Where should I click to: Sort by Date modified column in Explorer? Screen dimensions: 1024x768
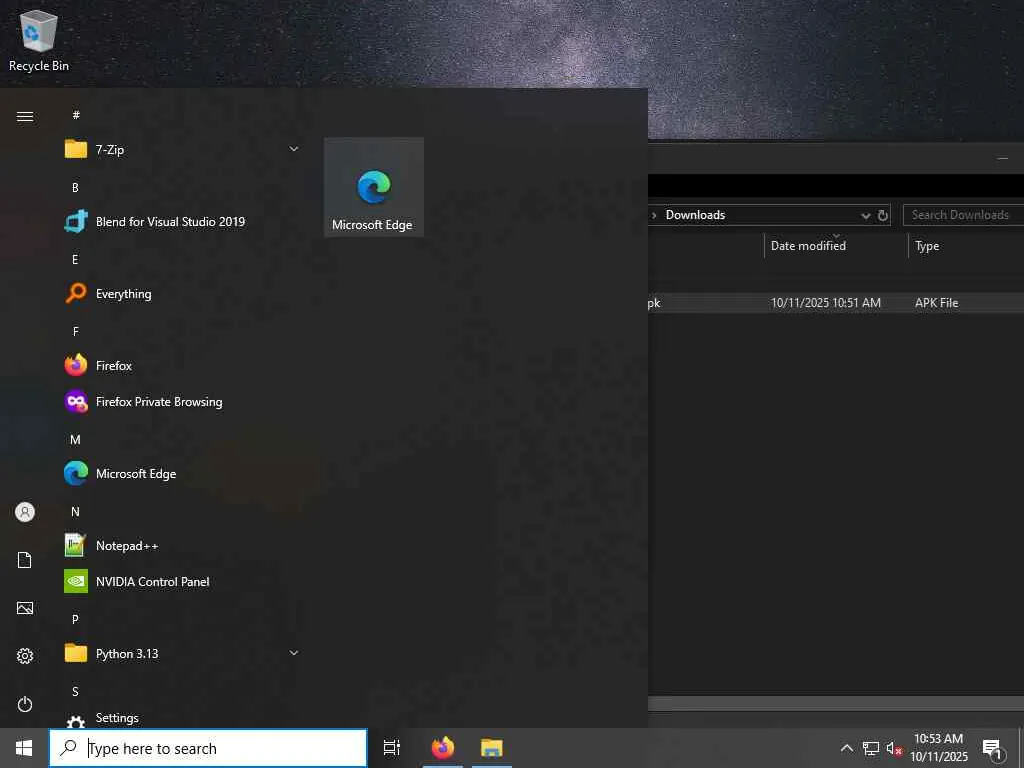coord(835,246)
